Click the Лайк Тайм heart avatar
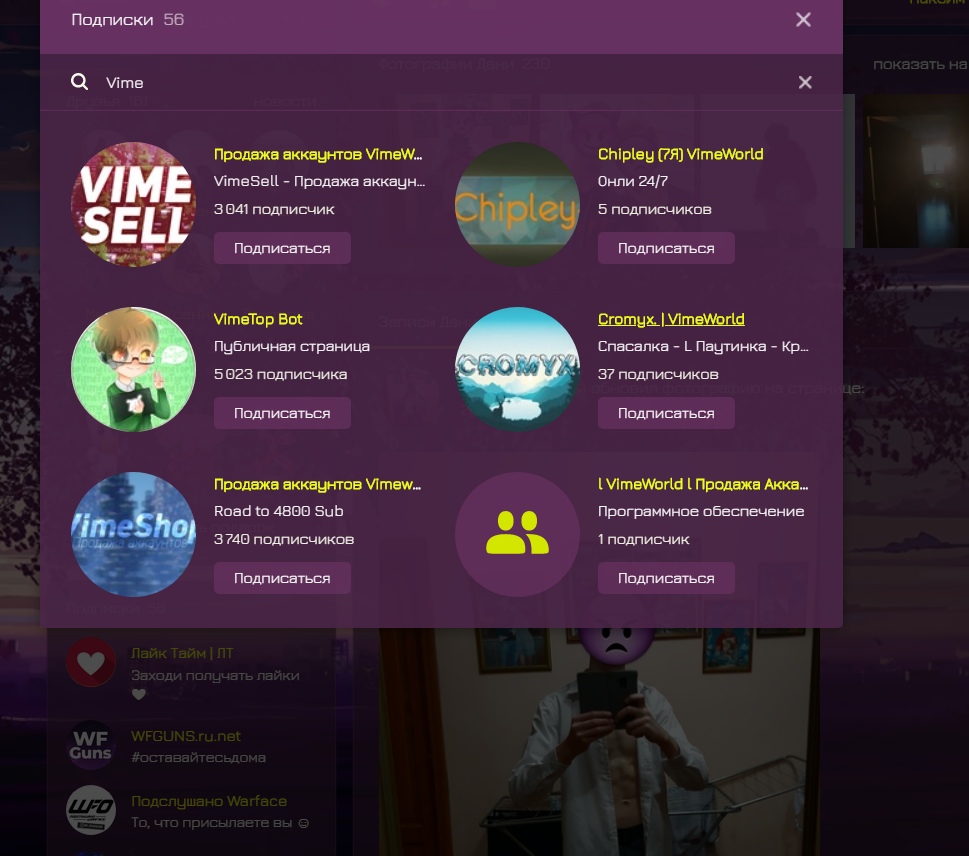 click(91, 662)
